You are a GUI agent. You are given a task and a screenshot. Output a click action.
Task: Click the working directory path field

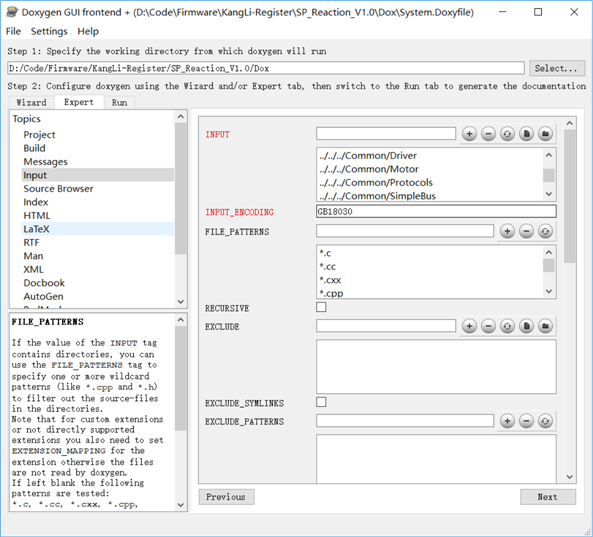[266, 68]
